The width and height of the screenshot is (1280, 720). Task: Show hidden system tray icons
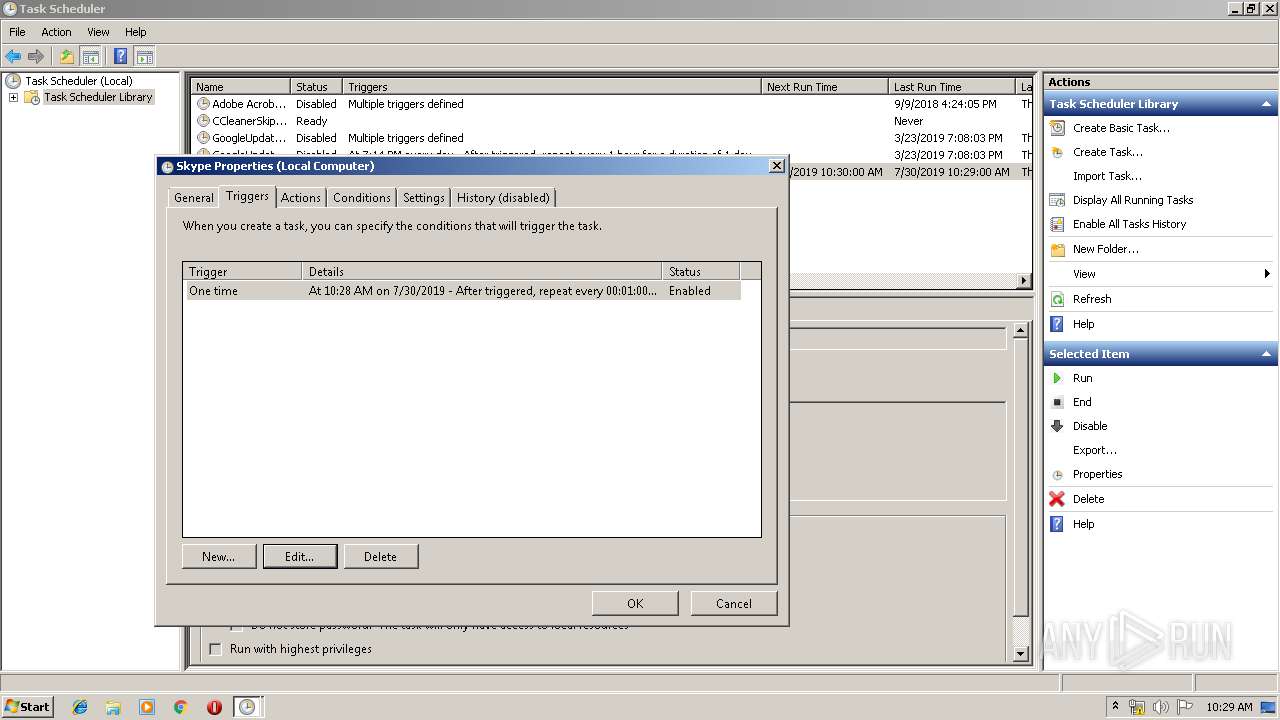pos(1115,706)
